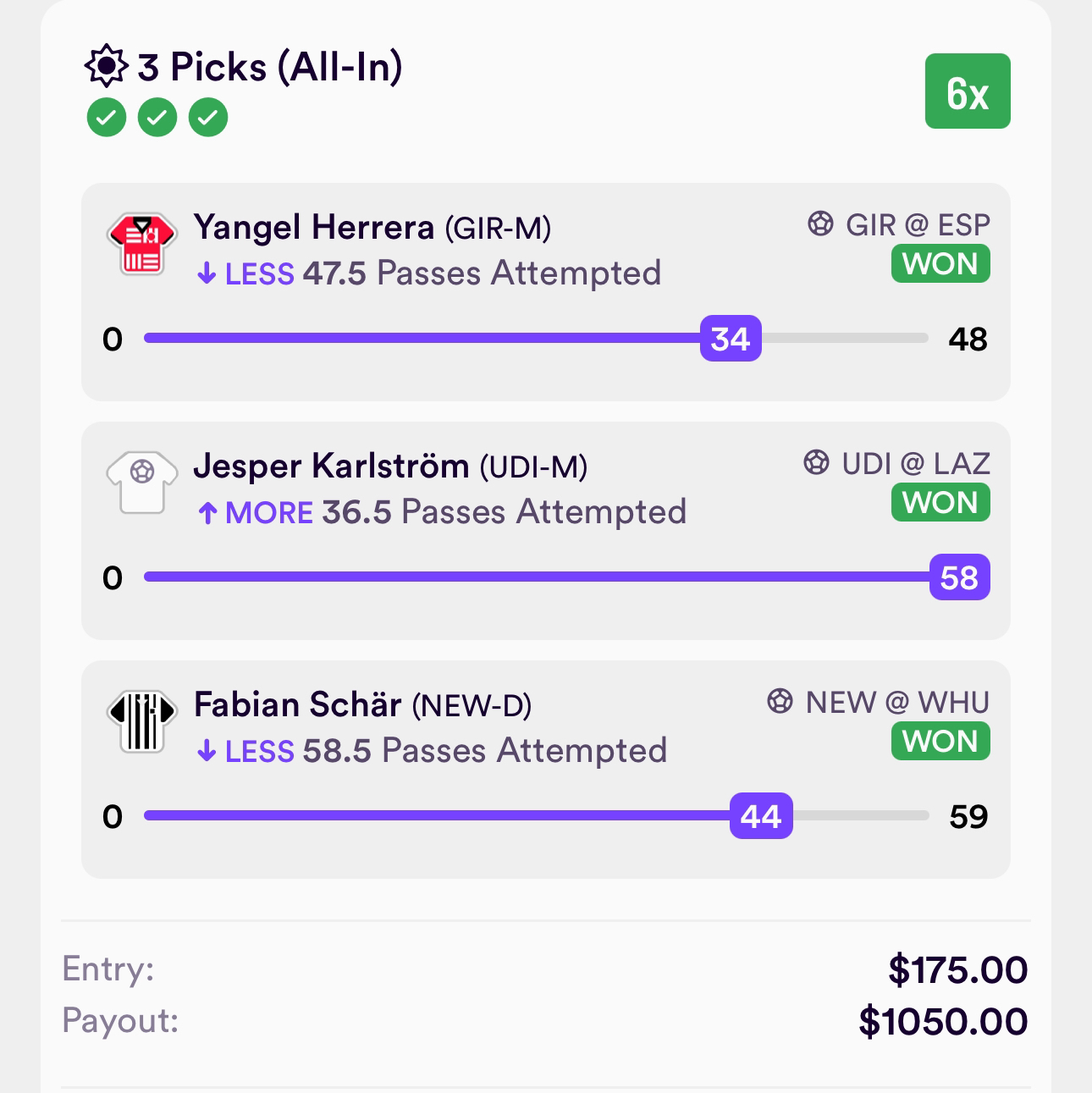Click the up arrow next to MORE 36.5
Screen dimensions: 1092x1093
click(207, 513)
